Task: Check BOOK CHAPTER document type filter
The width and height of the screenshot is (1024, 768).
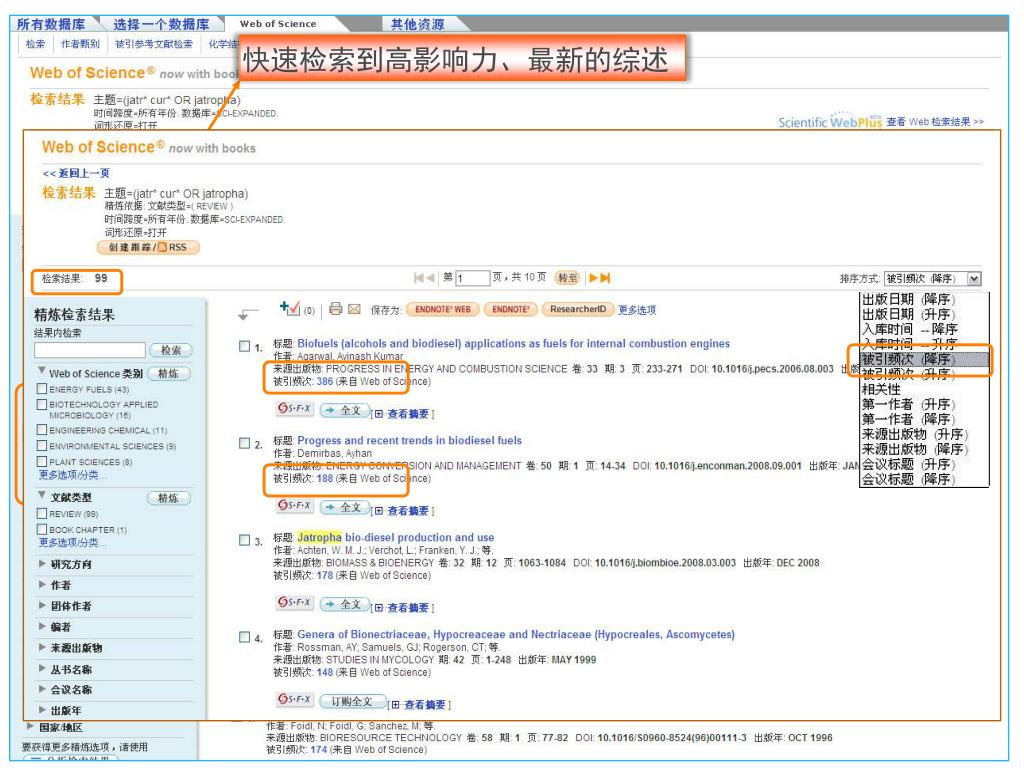Action: [x=42, y=529]
